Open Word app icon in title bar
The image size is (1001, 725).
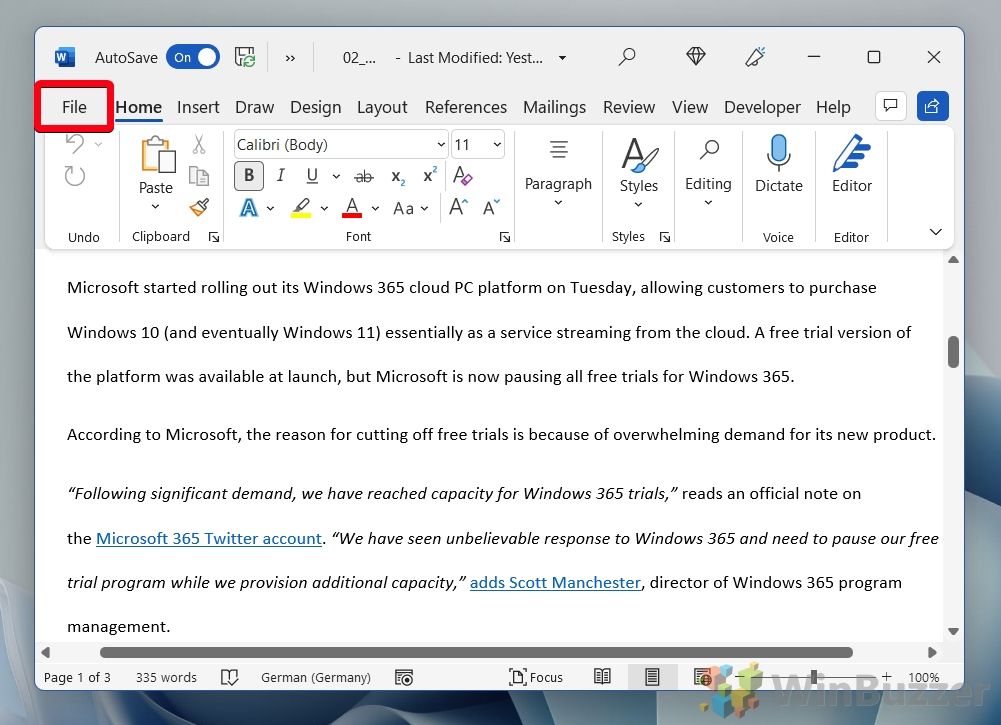coord(65,57)
